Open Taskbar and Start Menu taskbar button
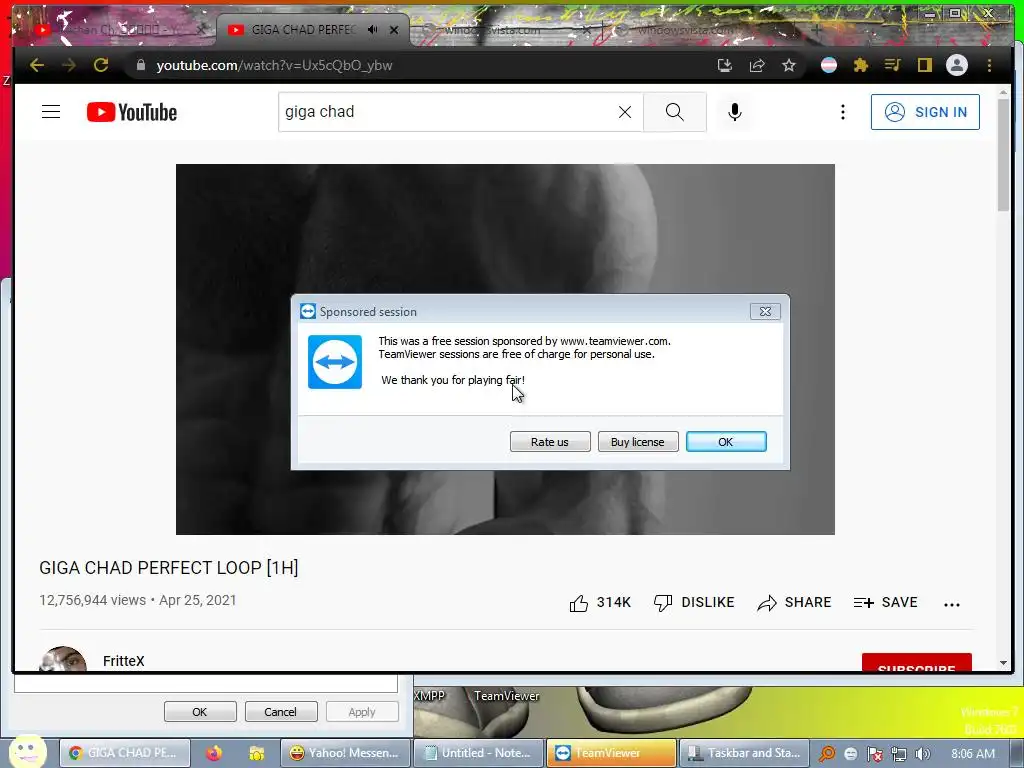Screen dimensions: 1024x768 click(x=744, y=753)
